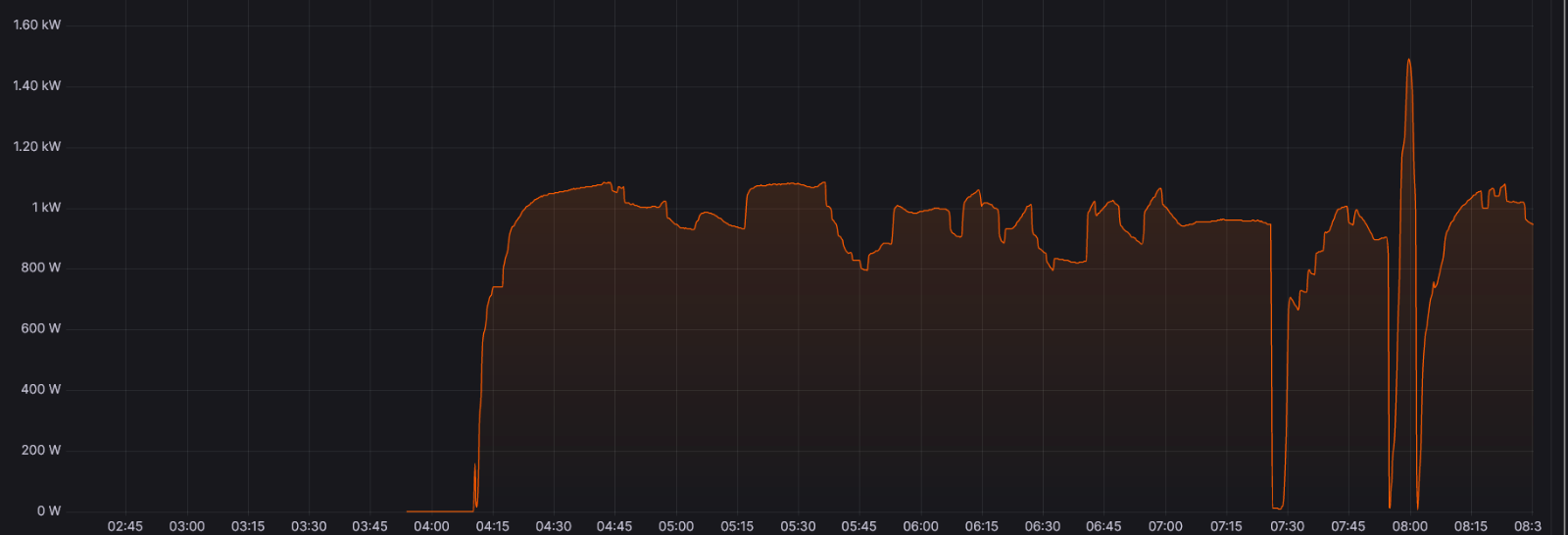Click the small 150 W blip before 04:15
Image resolution: width=1568 pixels, height=535 pixels.
click(475, 466)
